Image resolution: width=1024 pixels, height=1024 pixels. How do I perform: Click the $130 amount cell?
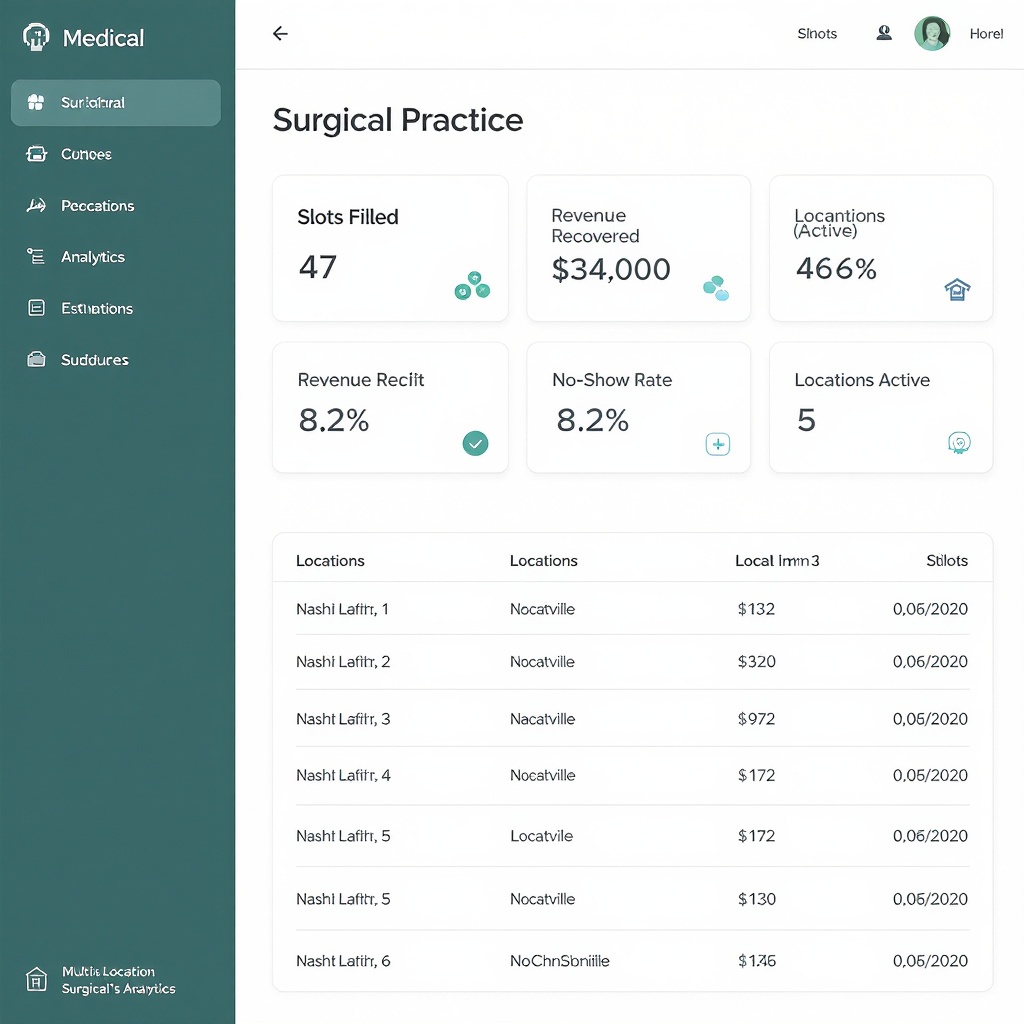click(x=757, y=899)
